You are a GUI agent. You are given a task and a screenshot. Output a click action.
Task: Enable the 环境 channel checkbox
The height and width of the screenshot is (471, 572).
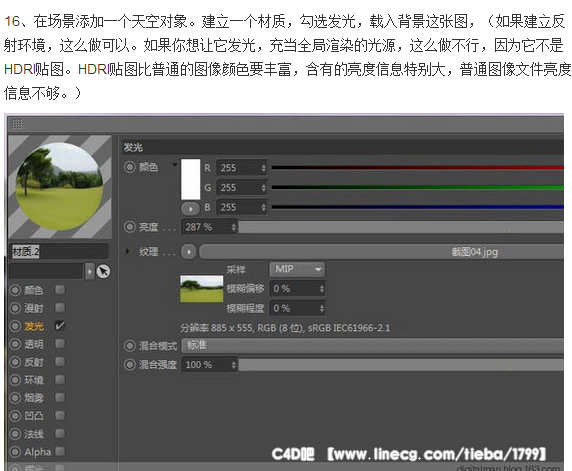pyautogui.click(x=60, y=379)
